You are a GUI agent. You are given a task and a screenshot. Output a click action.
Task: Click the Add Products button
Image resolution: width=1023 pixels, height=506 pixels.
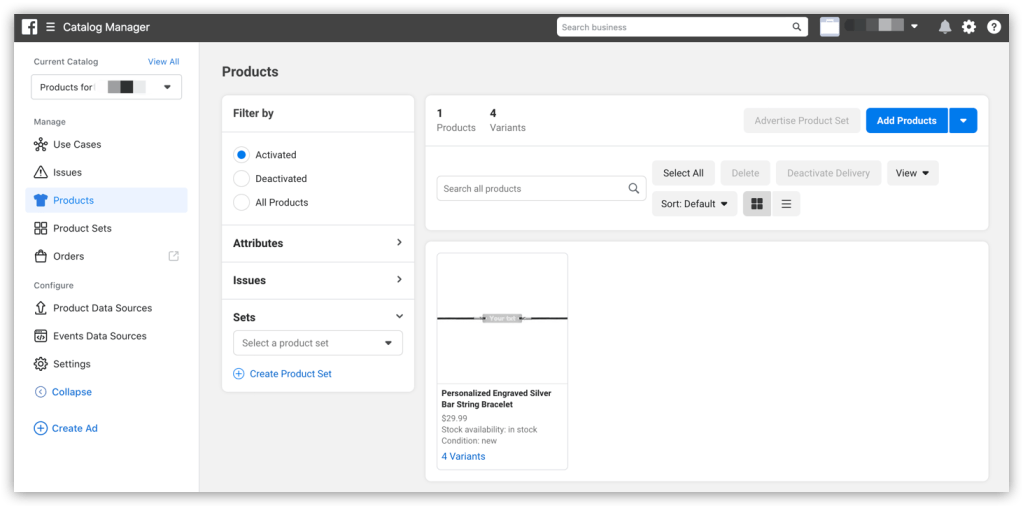tap(906, 121)
